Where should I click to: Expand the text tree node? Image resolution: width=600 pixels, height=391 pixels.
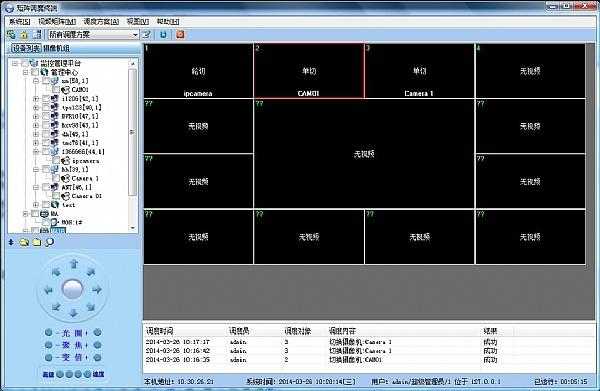coord(36,205)
